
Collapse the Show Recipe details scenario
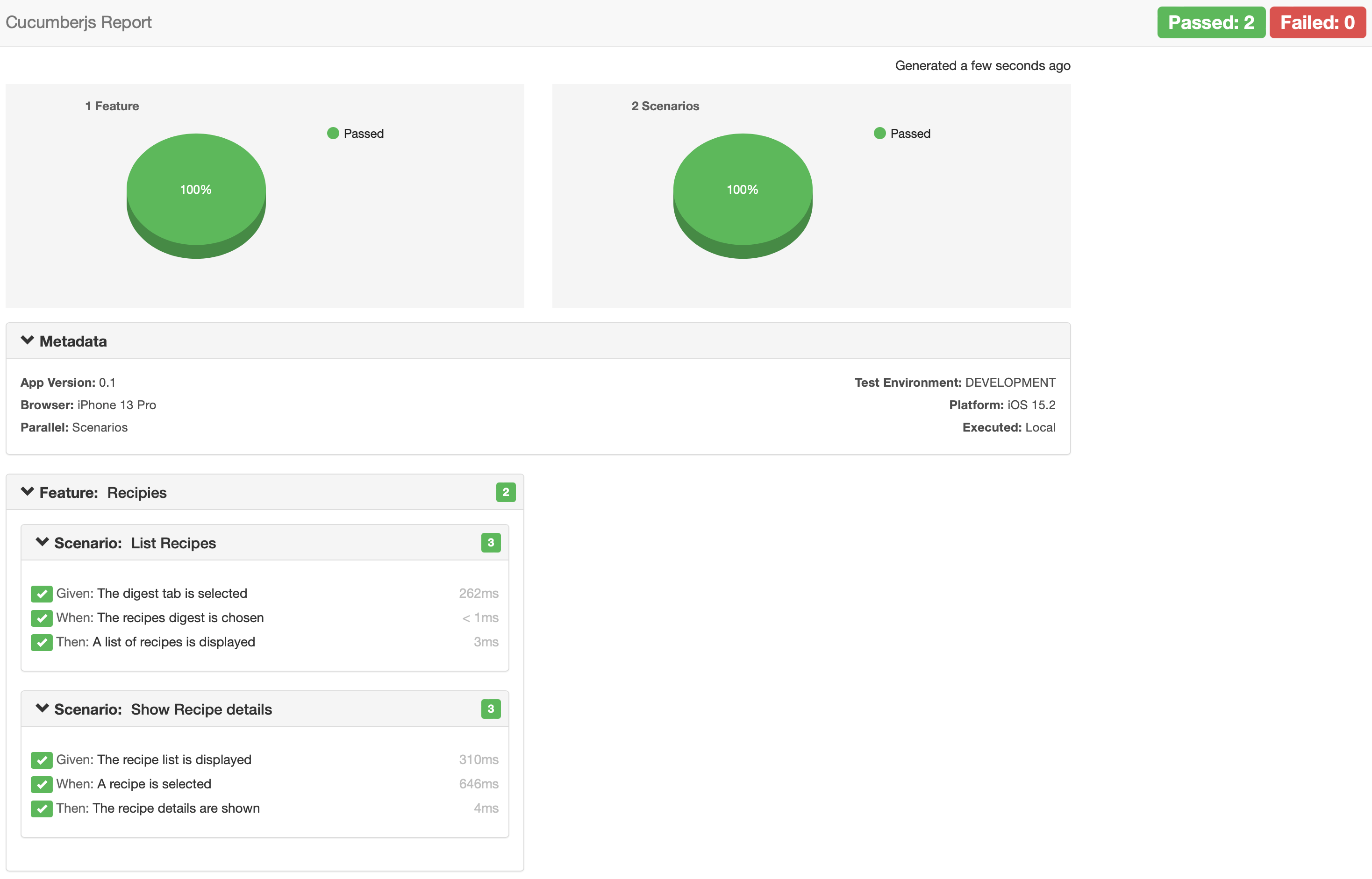point(42,709)
